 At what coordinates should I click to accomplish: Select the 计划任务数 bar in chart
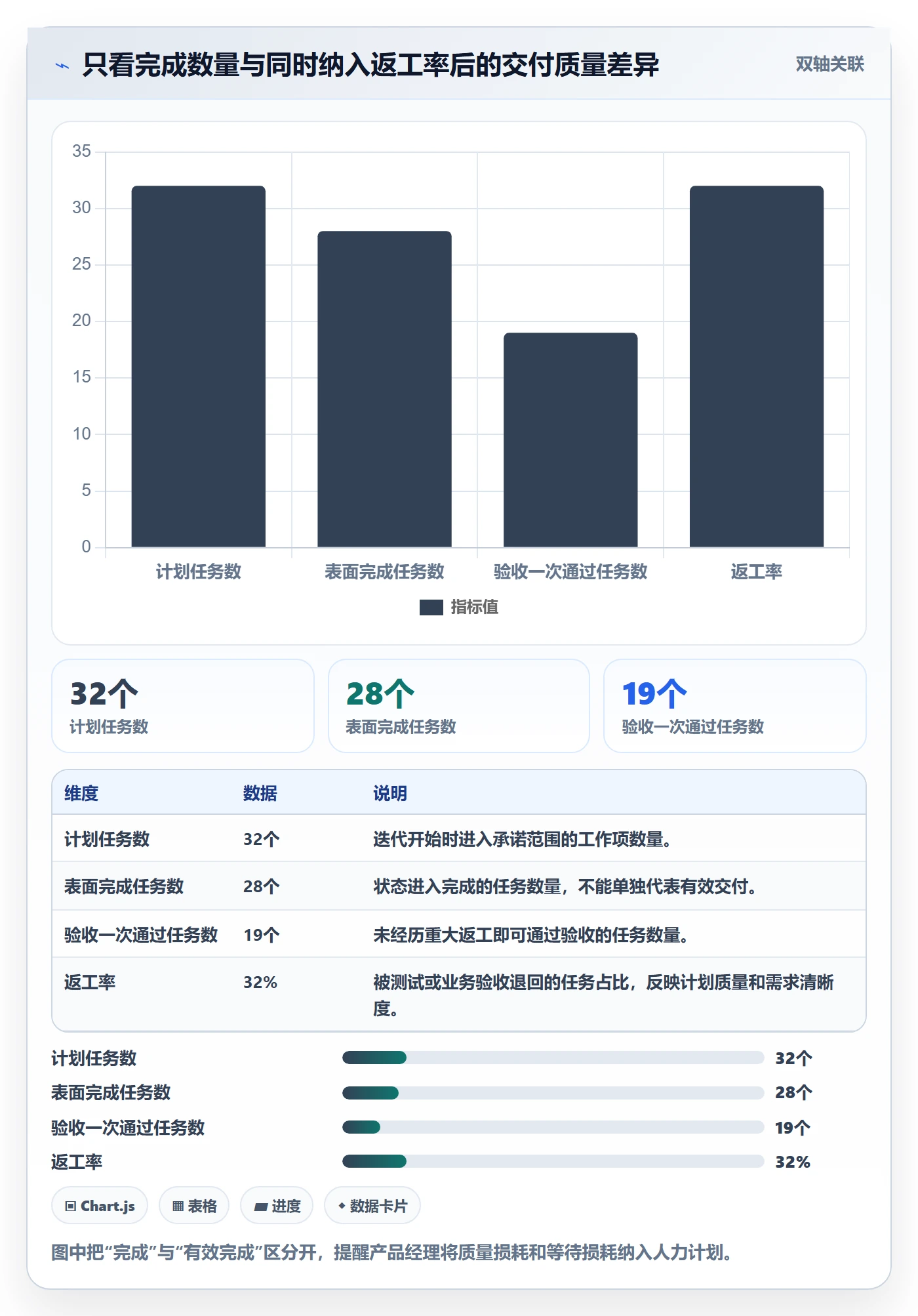click(x=199, y=366)
